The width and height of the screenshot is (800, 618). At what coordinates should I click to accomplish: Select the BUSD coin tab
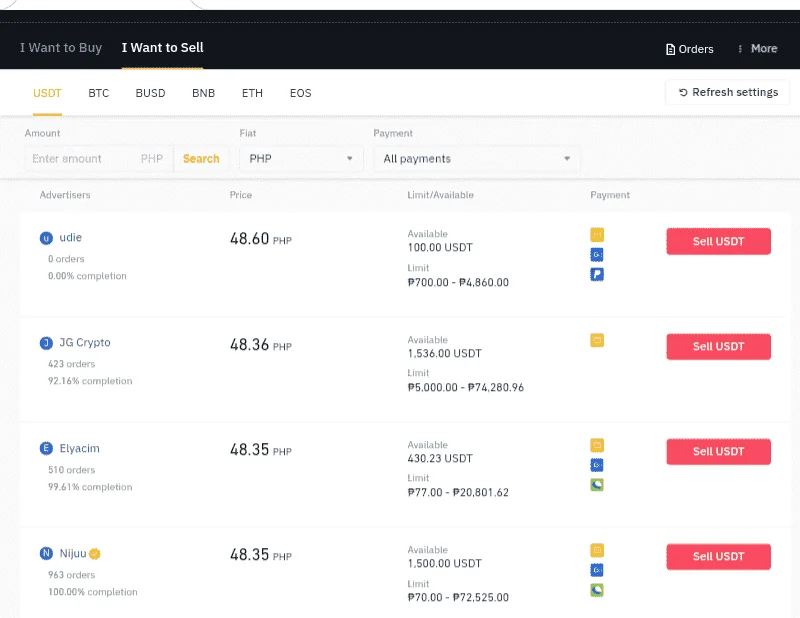click(x=151, y=93)
